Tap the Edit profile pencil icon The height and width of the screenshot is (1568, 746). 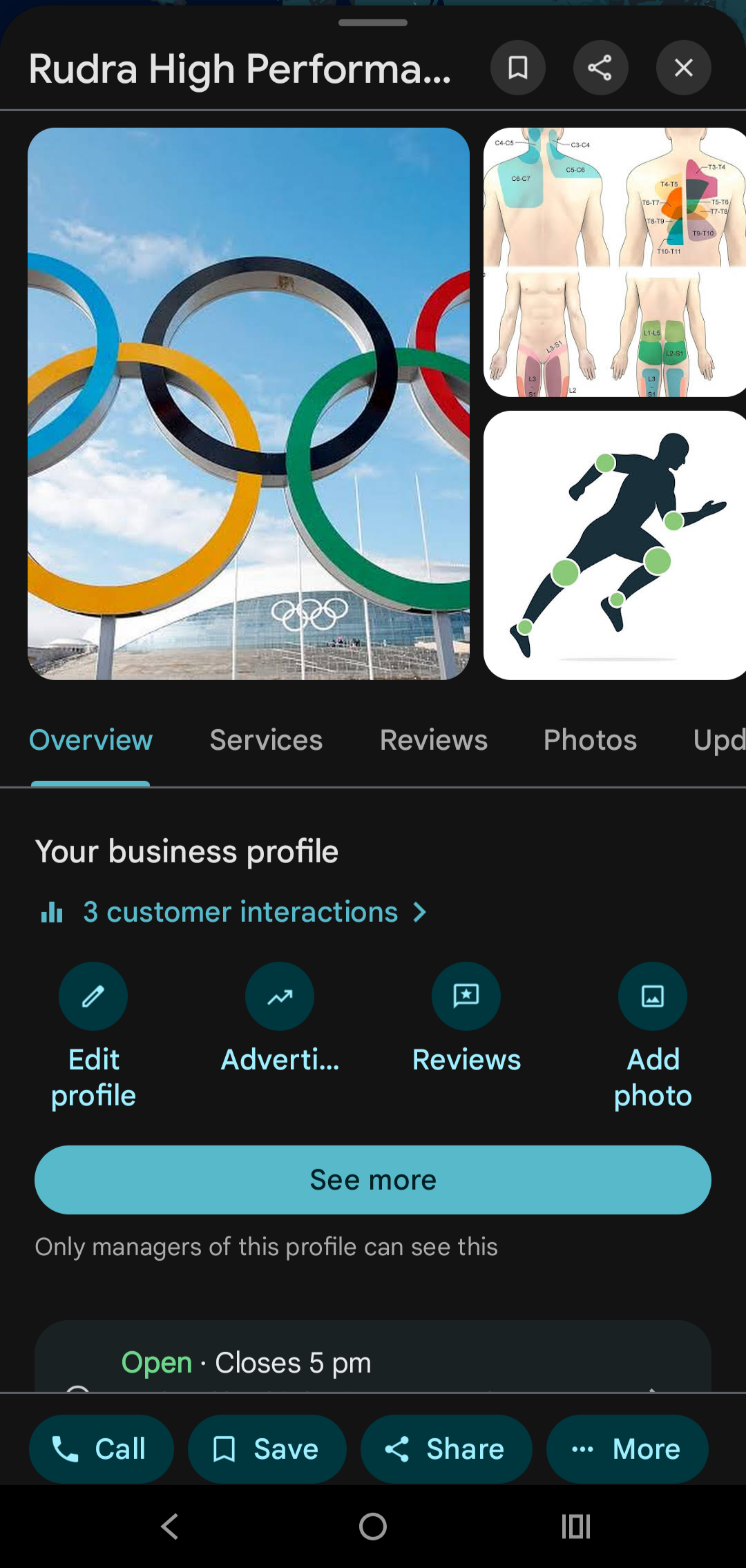(93, 996)
